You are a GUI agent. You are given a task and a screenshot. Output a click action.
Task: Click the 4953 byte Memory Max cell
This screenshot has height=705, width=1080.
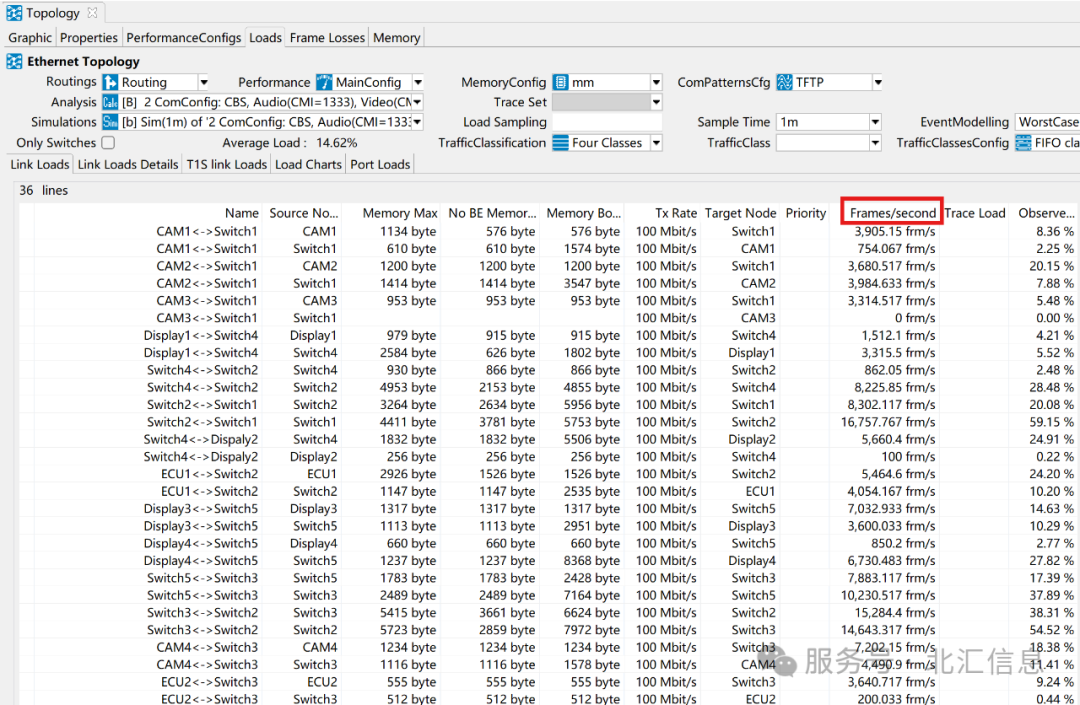click(x=408, y=388)
